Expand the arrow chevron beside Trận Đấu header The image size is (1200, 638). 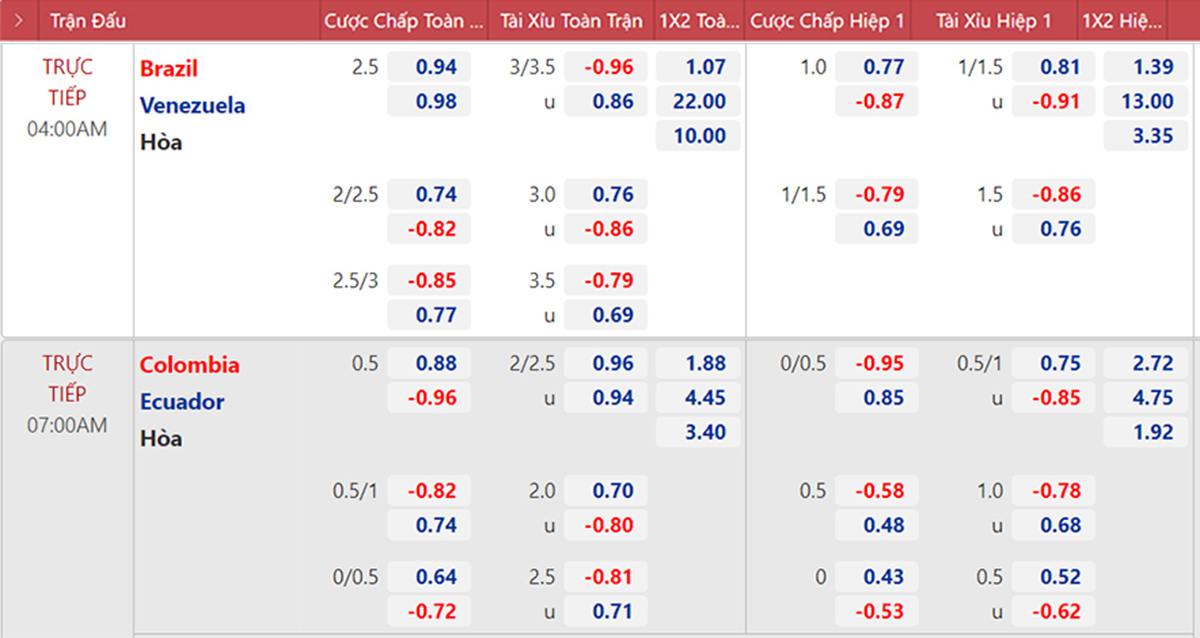tap(18, 20)
